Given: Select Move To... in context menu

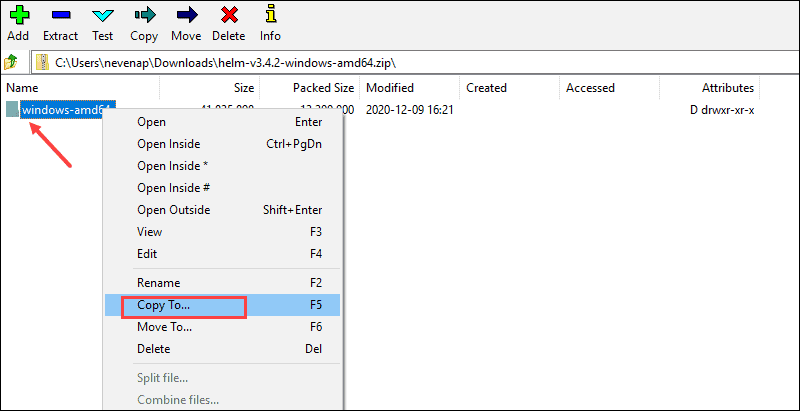Looking at the screenshot, I should pyautogui.click(x=222, y=327).
